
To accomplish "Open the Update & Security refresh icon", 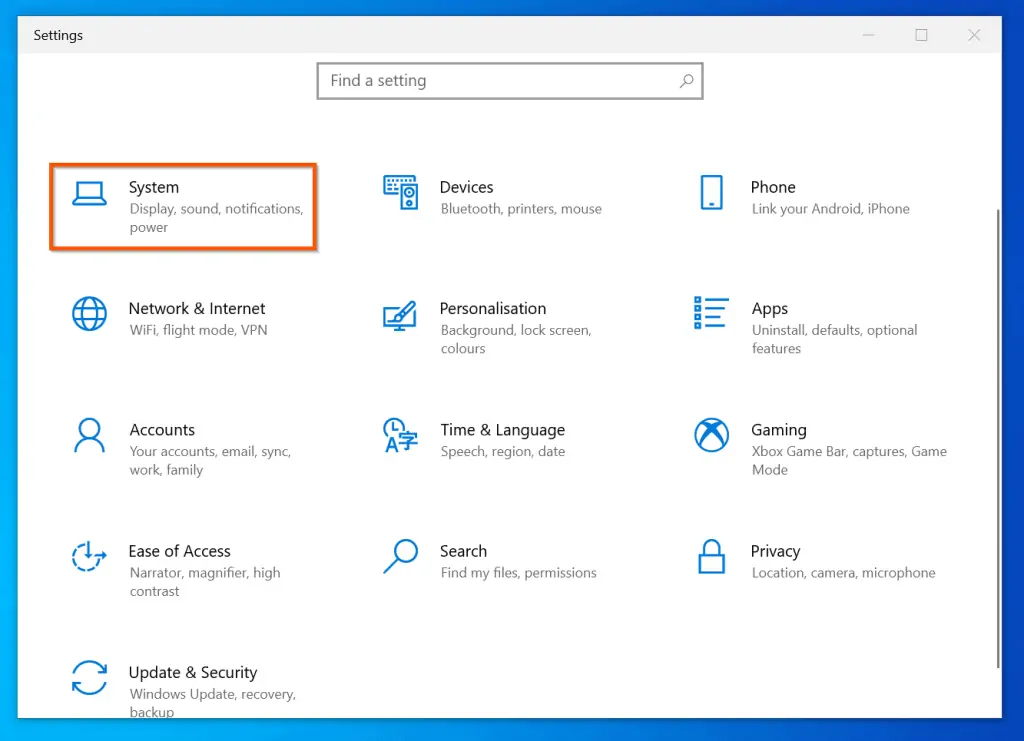I will [89, 677].
